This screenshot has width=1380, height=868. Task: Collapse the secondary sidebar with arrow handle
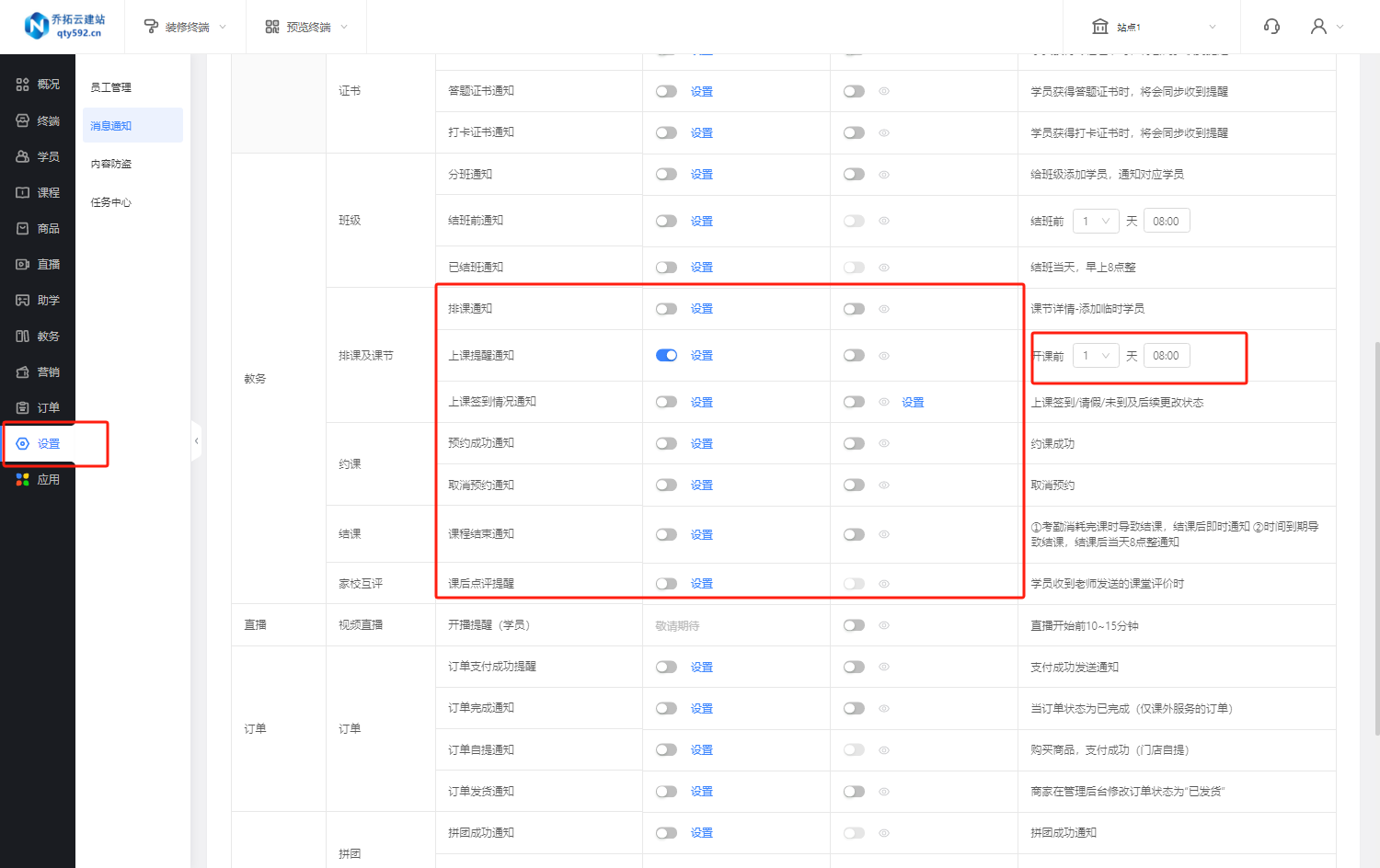(x=196, y=441)
